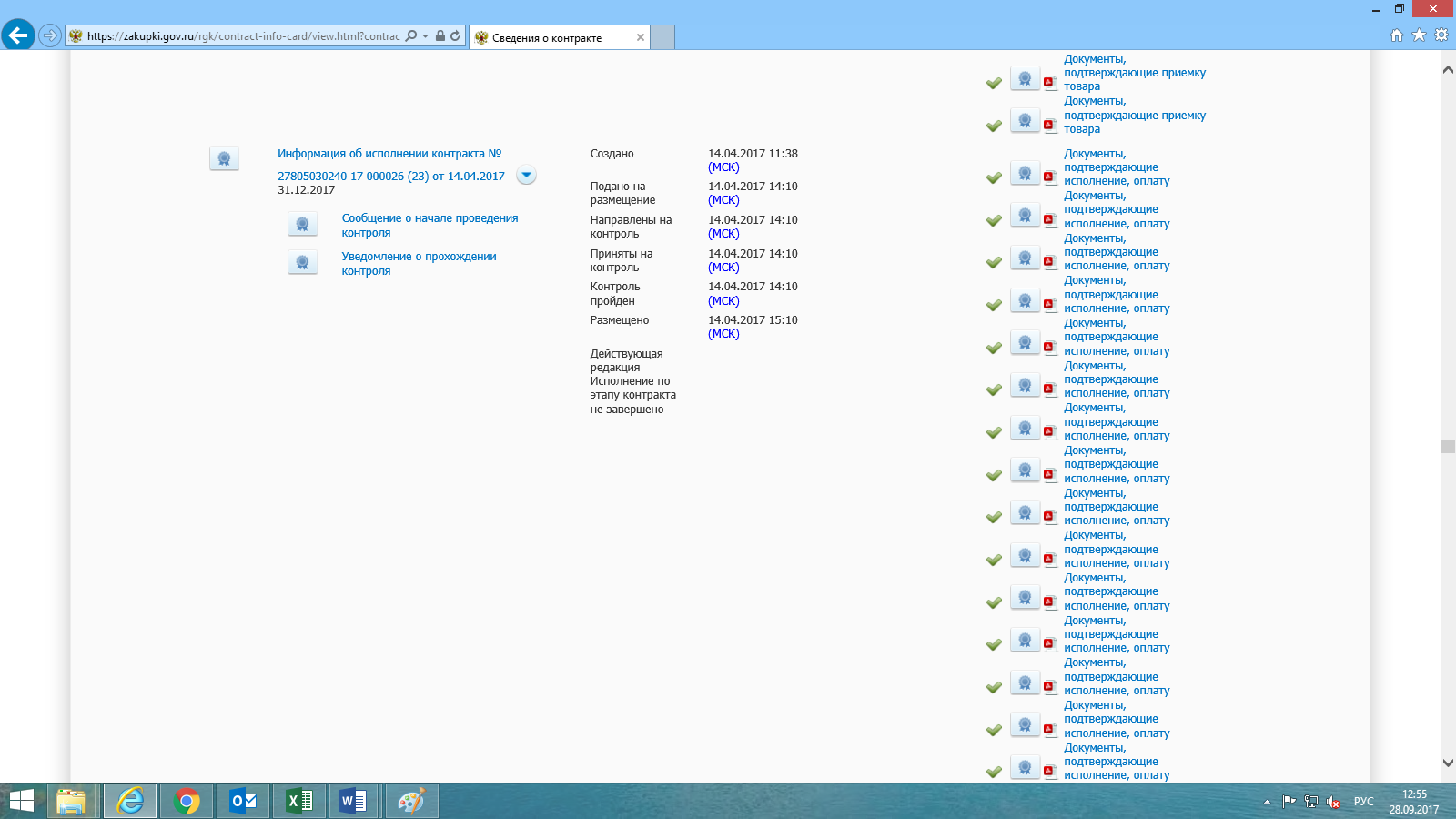Refresh the page with the reload icon
Image resolution: width=1456 pixels, height=819 pixels.
(455, 35)
